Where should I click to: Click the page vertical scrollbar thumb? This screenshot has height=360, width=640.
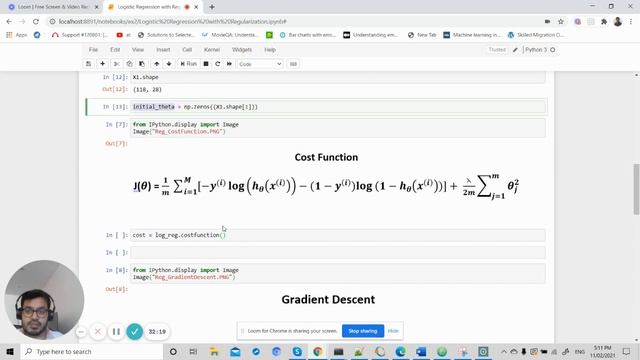click(x=636, y=189)
